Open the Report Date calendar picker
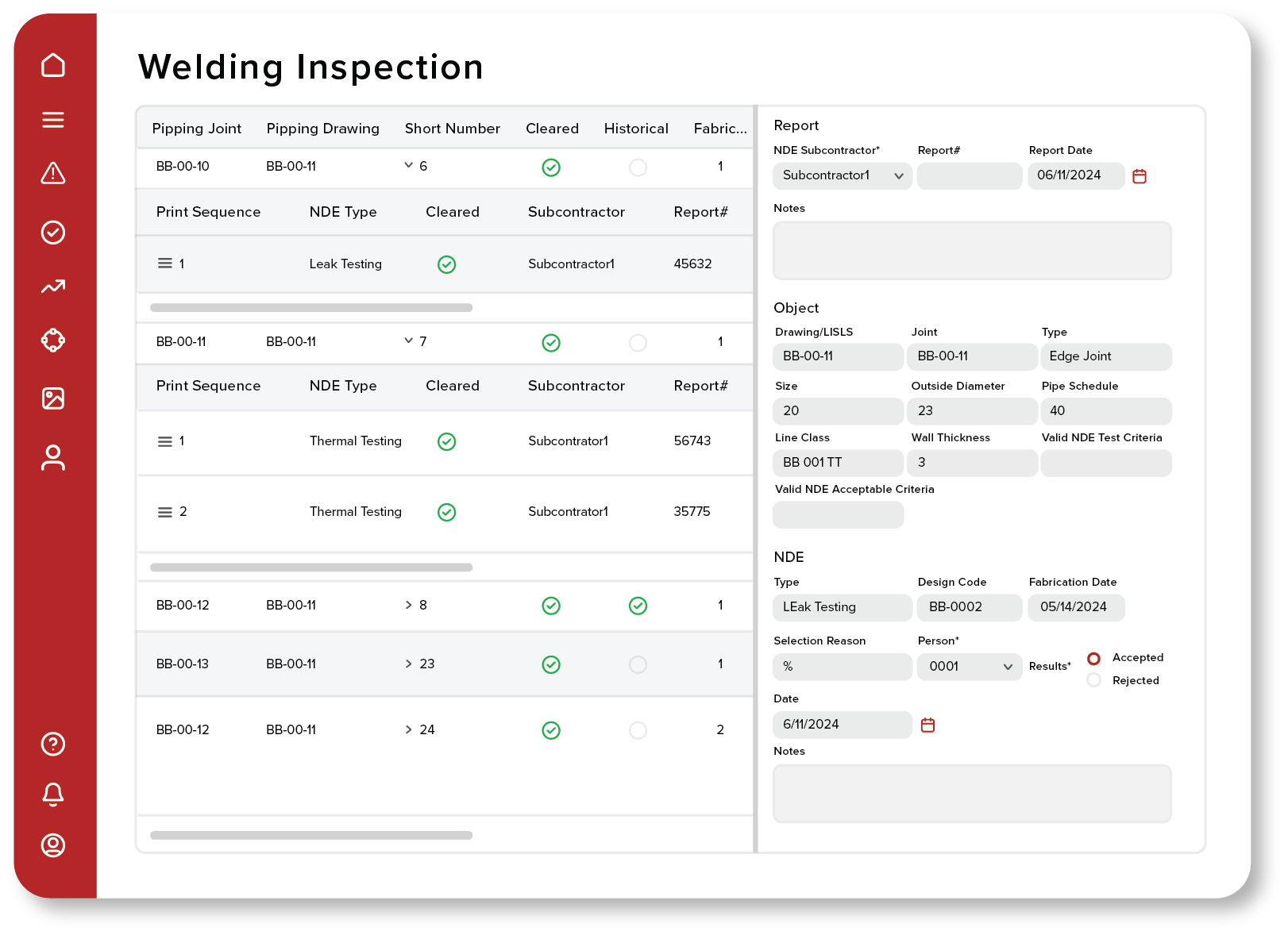This screenshot has height=935, width=1288. tap(1140, 176)
